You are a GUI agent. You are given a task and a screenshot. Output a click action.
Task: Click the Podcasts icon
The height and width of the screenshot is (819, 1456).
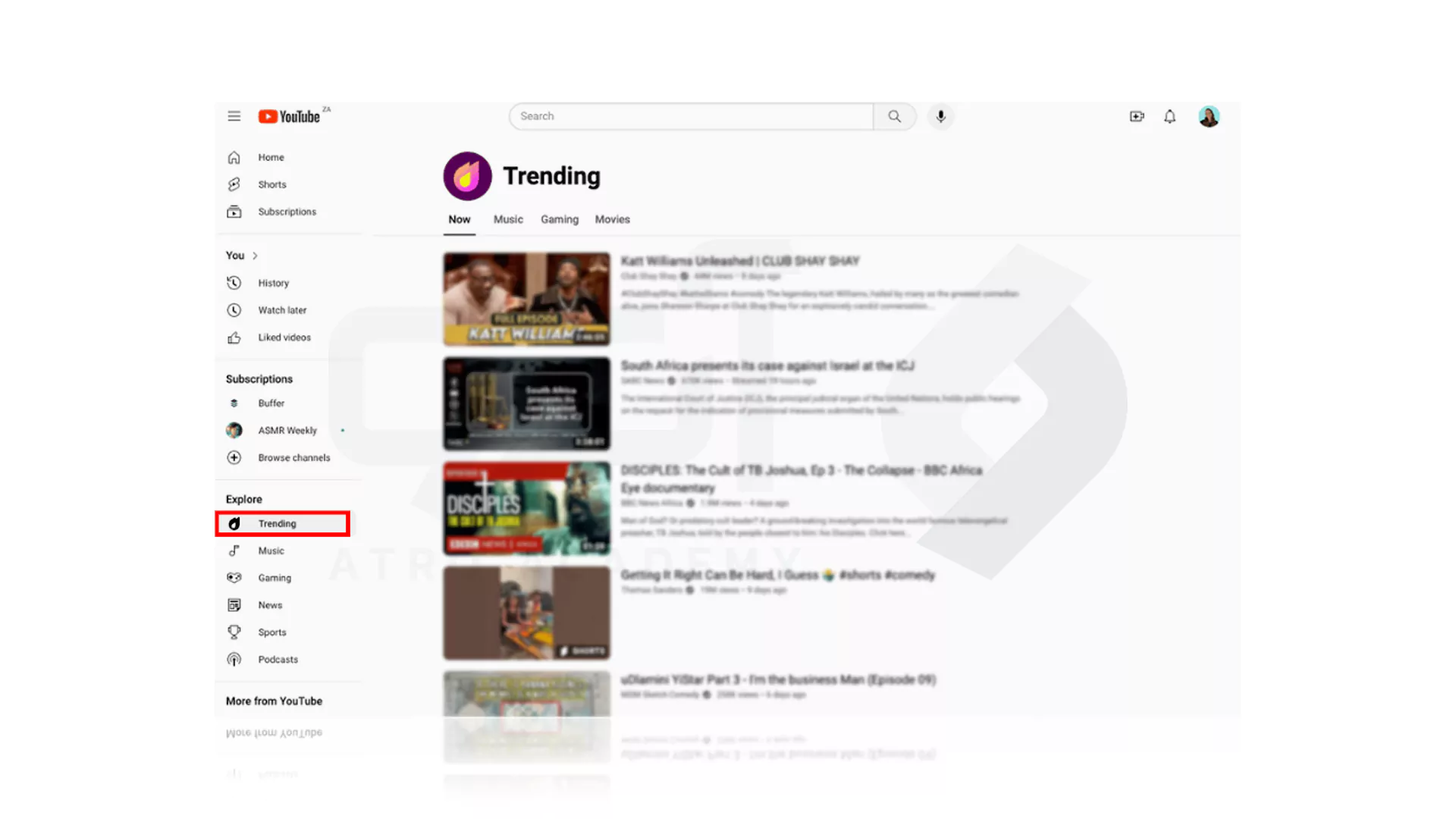234,659
